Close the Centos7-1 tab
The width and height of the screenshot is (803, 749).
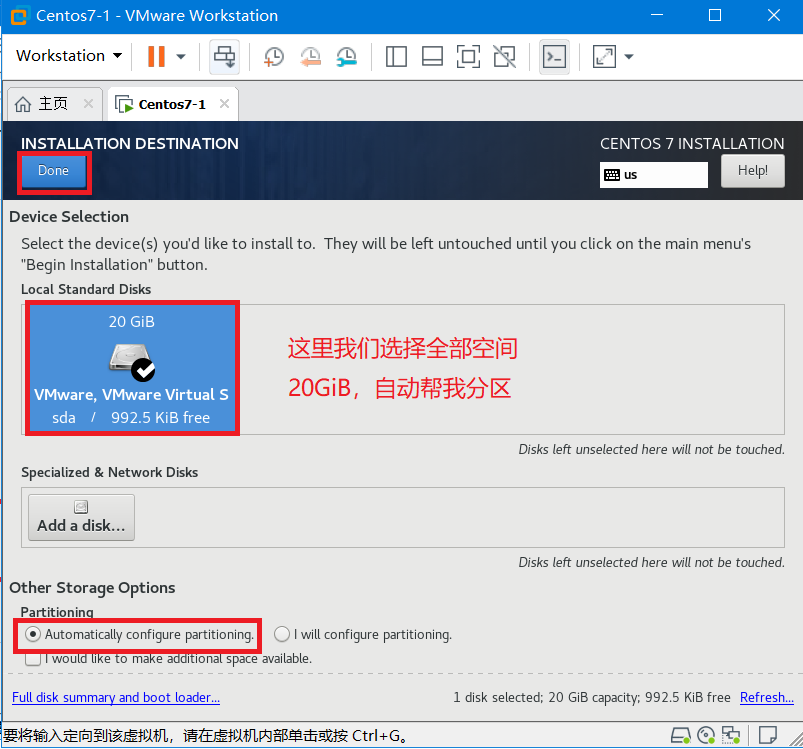click(x=224, y=103)
